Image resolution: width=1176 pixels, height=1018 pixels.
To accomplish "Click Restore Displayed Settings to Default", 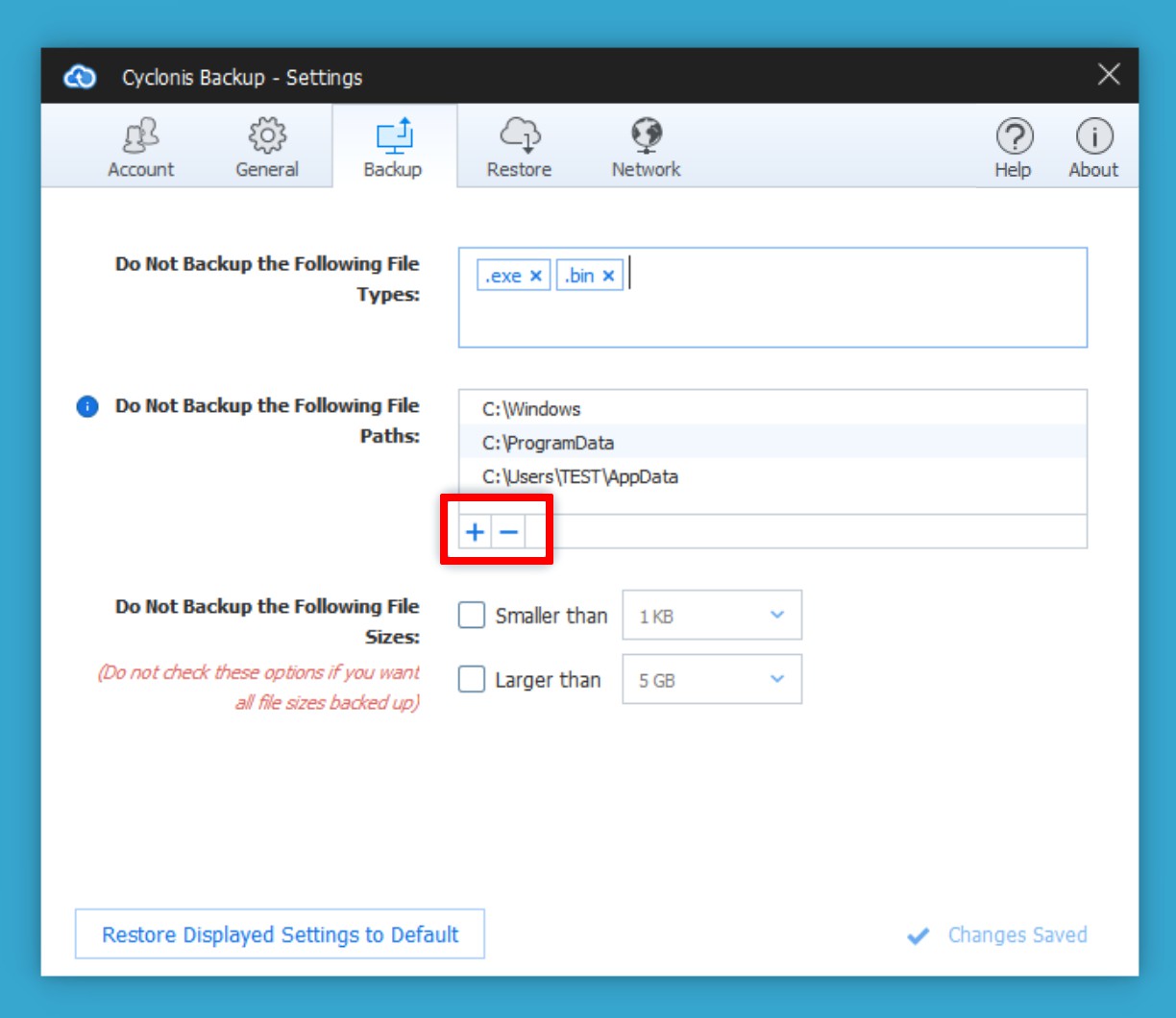I will pyautogui.click(x=280, y=934).
